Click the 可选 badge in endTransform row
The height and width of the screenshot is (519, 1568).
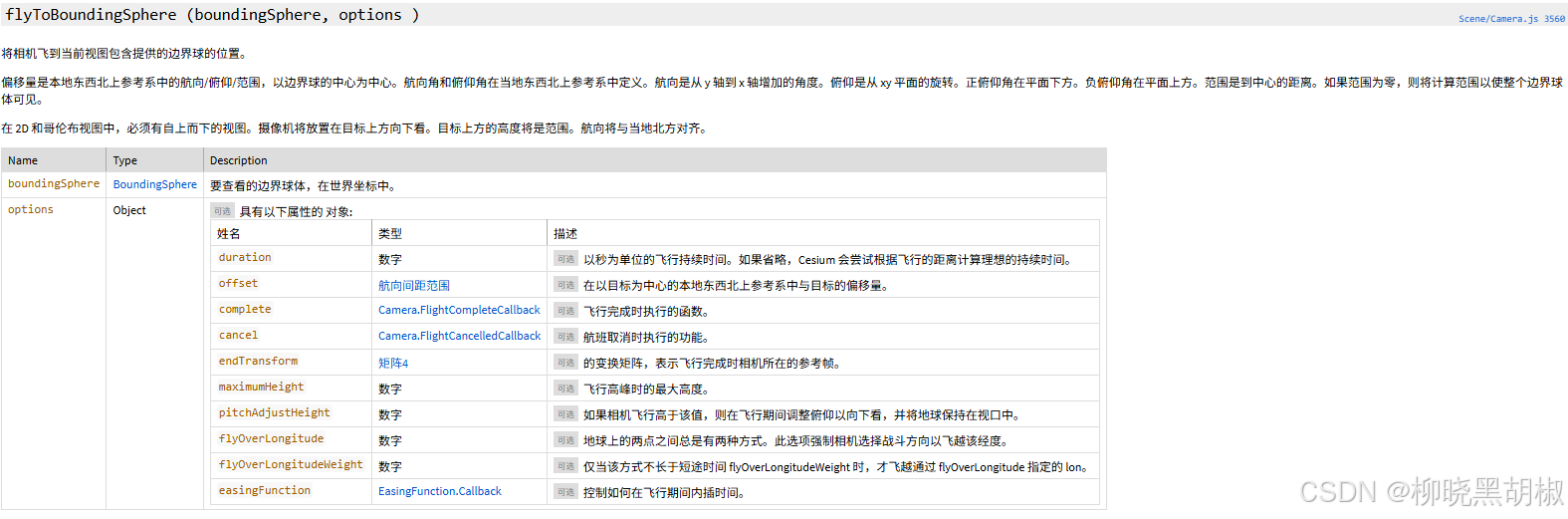click(x=565, y=363)
